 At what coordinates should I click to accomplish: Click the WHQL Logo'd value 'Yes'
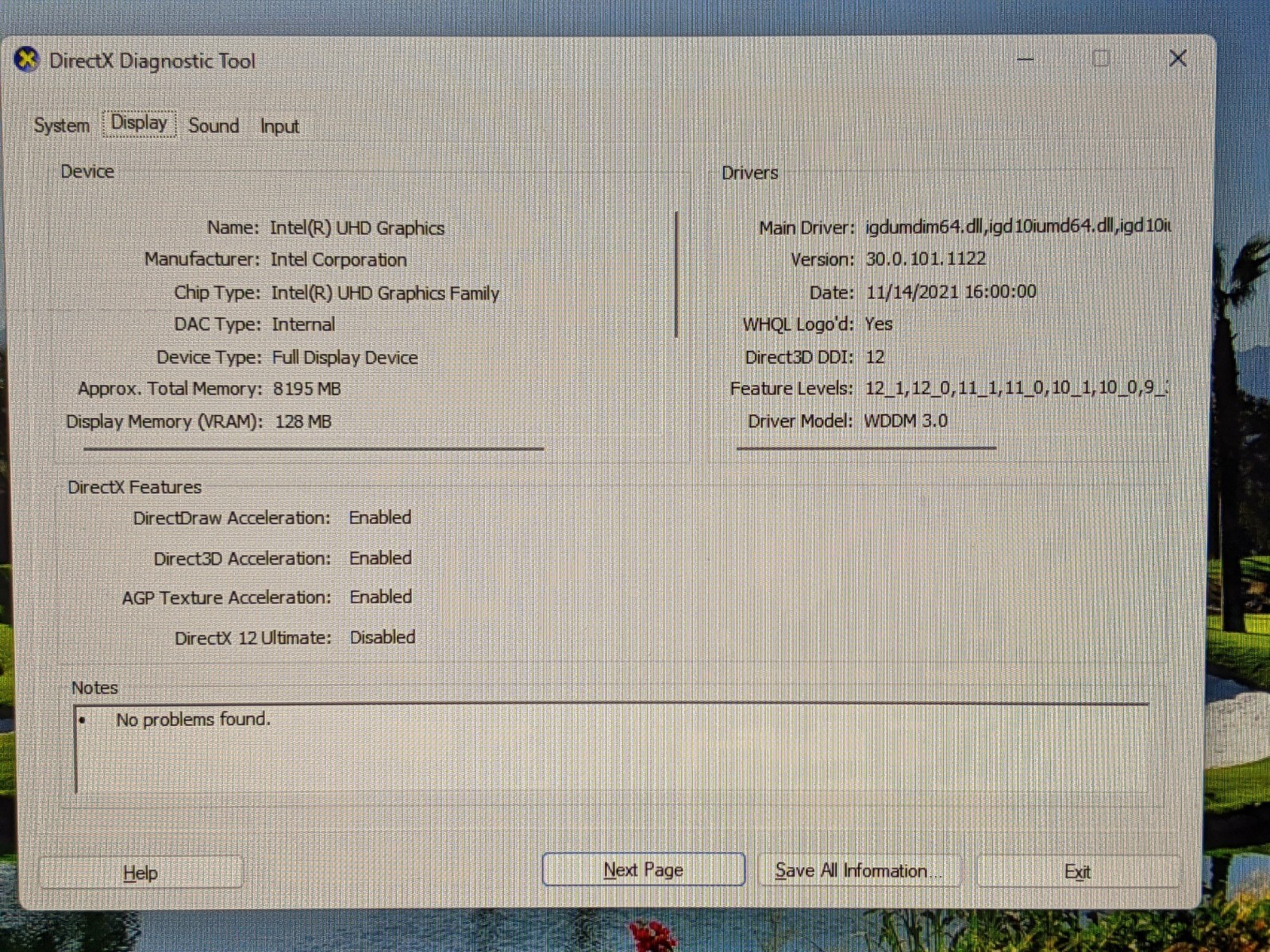point(879,324)
